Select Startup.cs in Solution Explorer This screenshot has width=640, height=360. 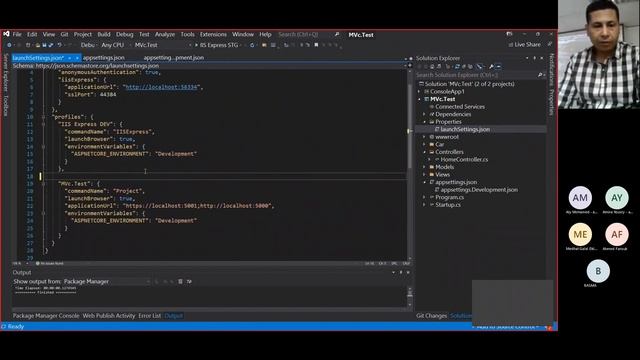pyautogui.click(x=448, y=205)
